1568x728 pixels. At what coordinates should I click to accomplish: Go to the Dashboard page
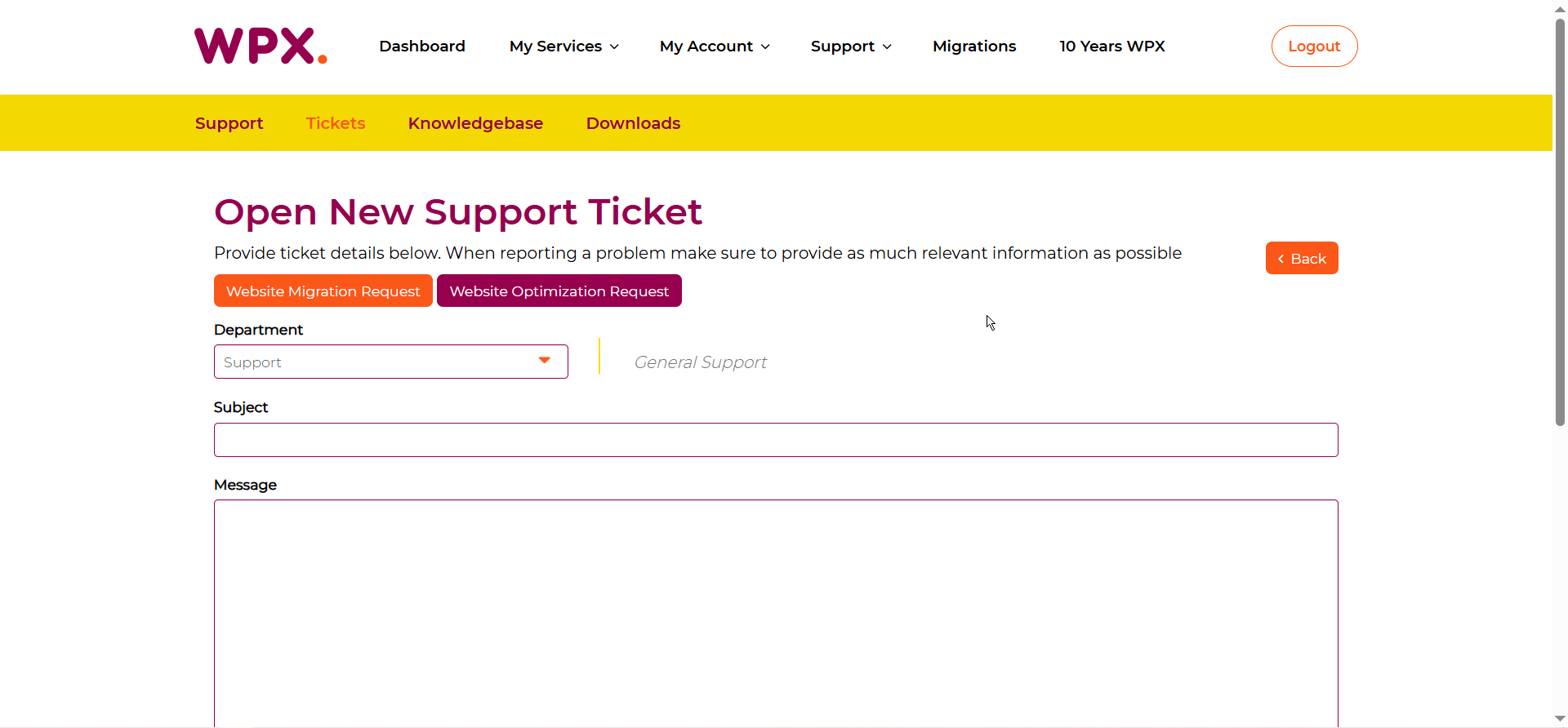422,47
